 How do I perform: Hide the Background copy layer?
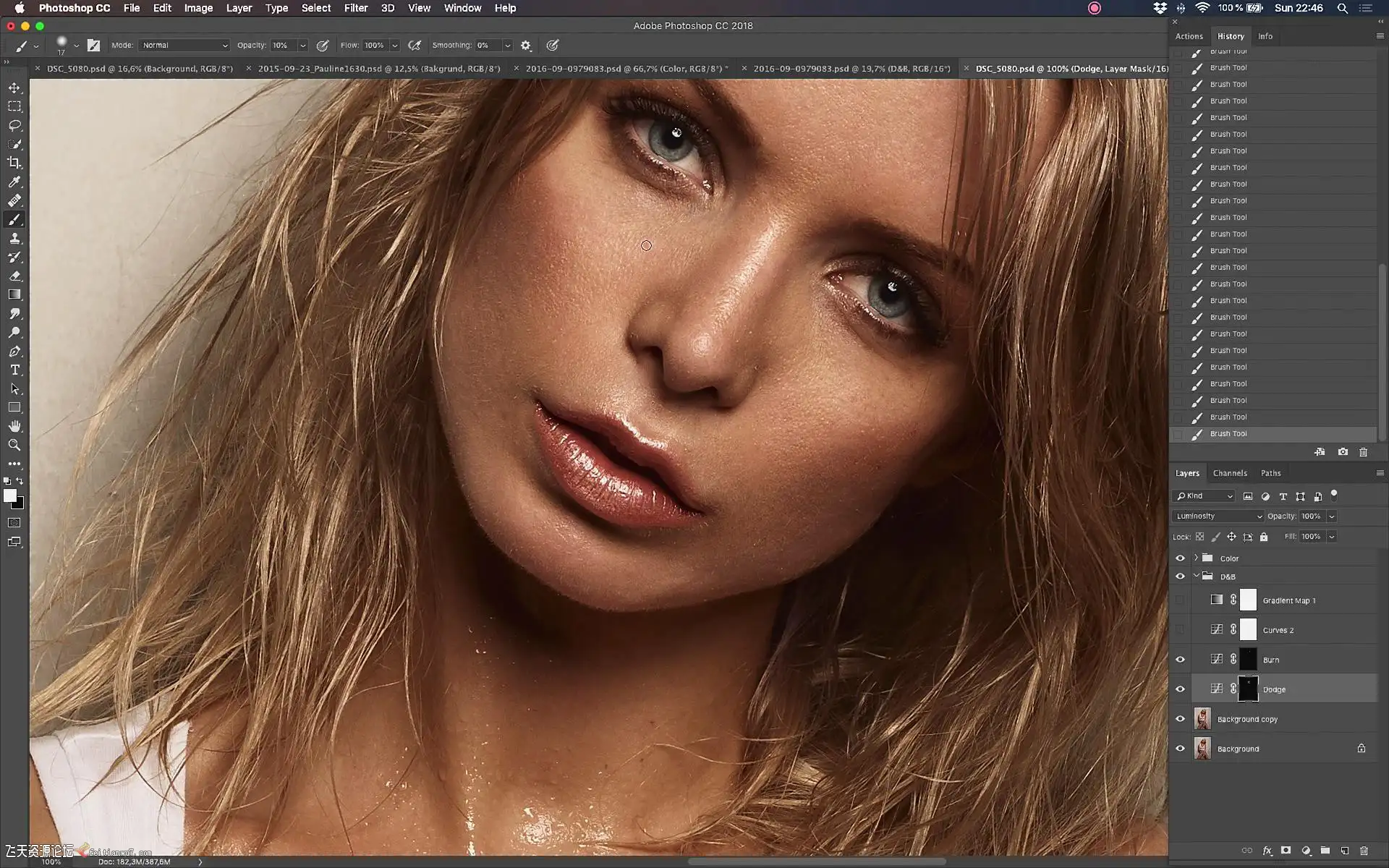(x=1180, y=719)
